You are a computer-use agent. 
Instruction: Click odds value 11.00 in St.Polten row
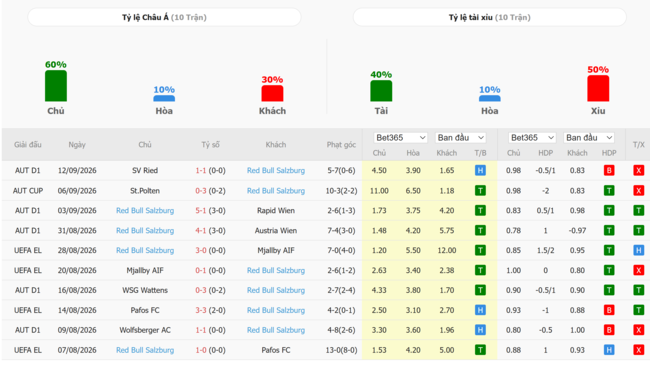tap(379, 191)
